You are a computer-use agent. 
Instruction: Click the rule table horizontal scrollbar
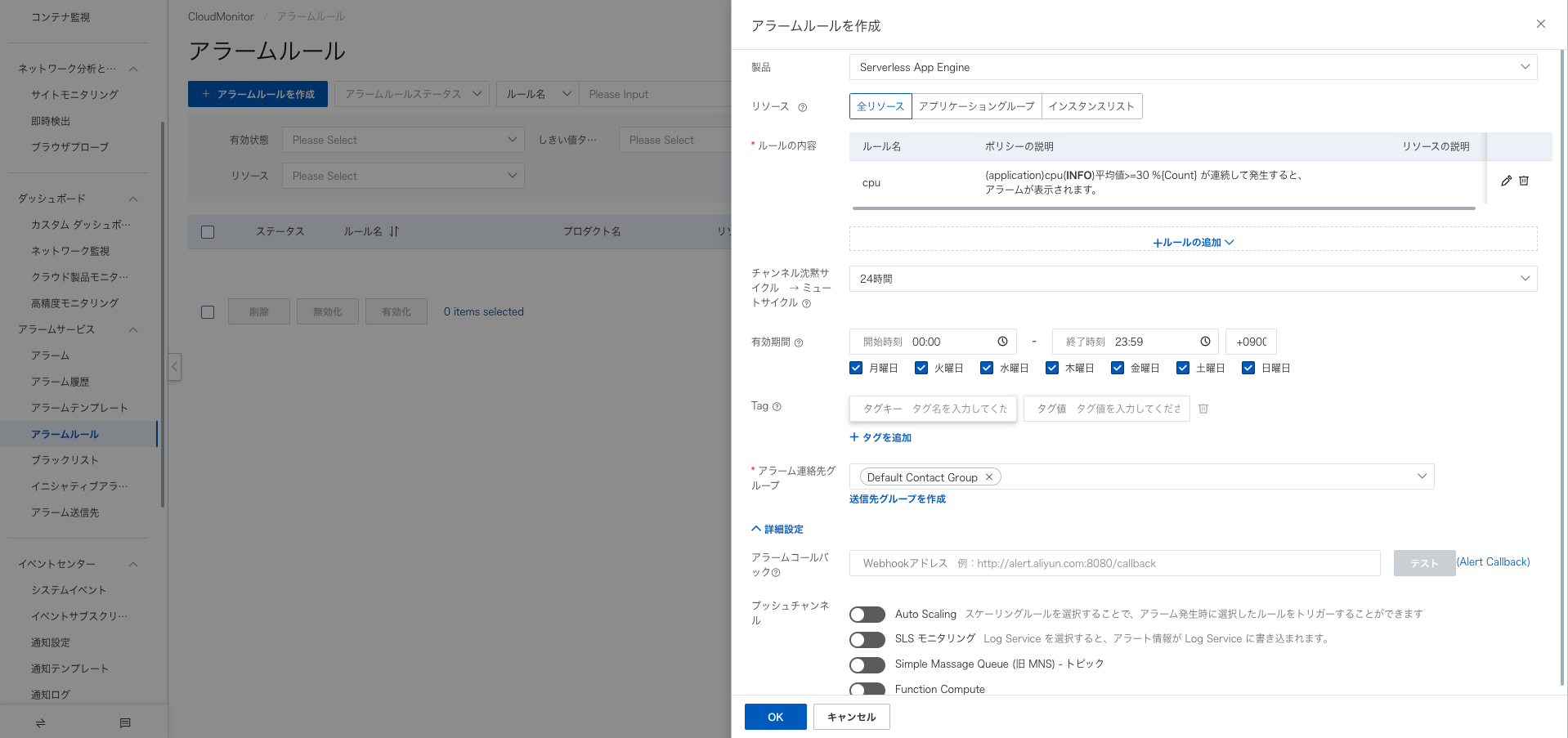click(x=1164, y=208)
